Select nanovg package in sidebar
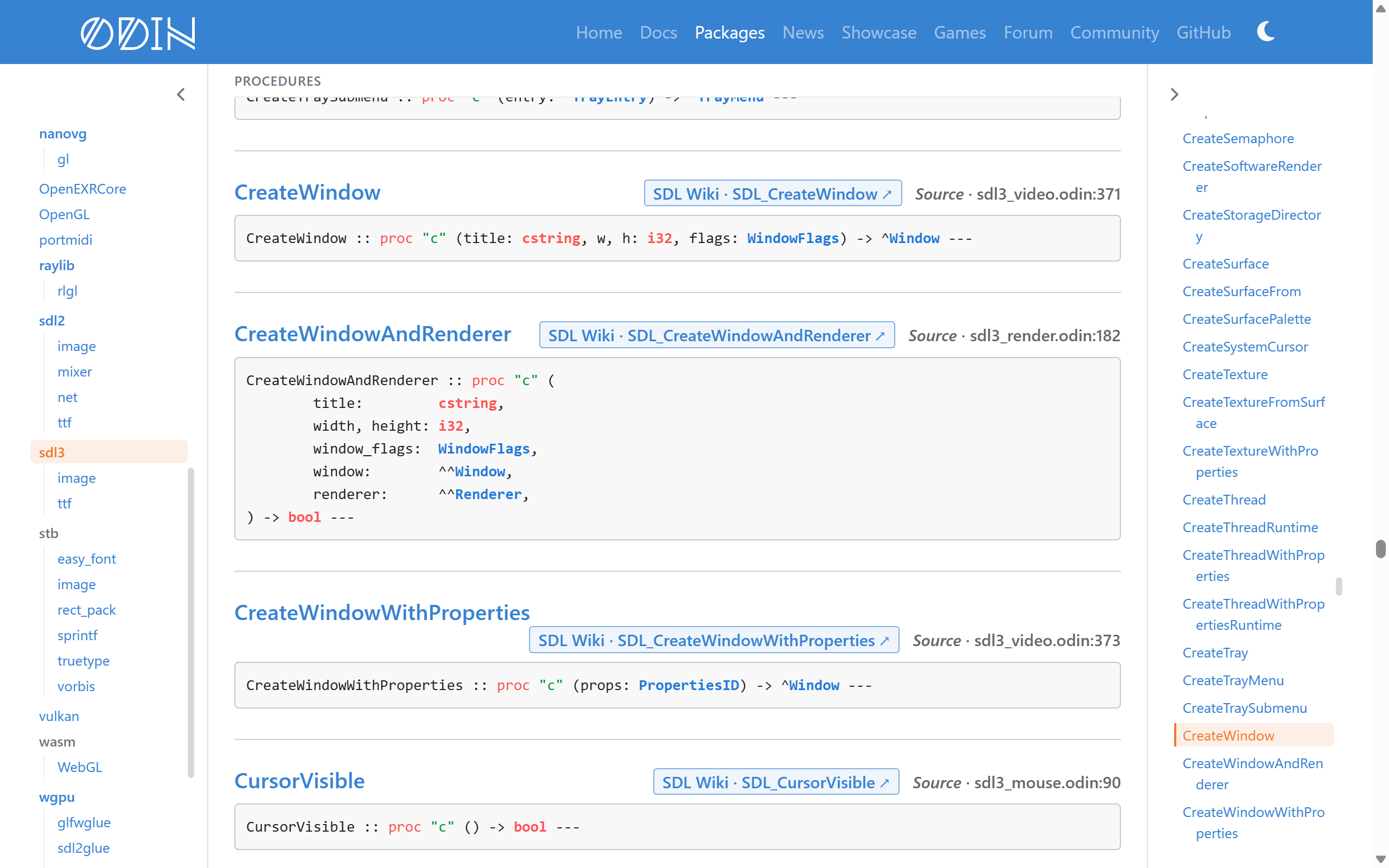Image resolution: width=1389 pixels, height=868 pixels. pyautogui.click(x=62, y=133)
